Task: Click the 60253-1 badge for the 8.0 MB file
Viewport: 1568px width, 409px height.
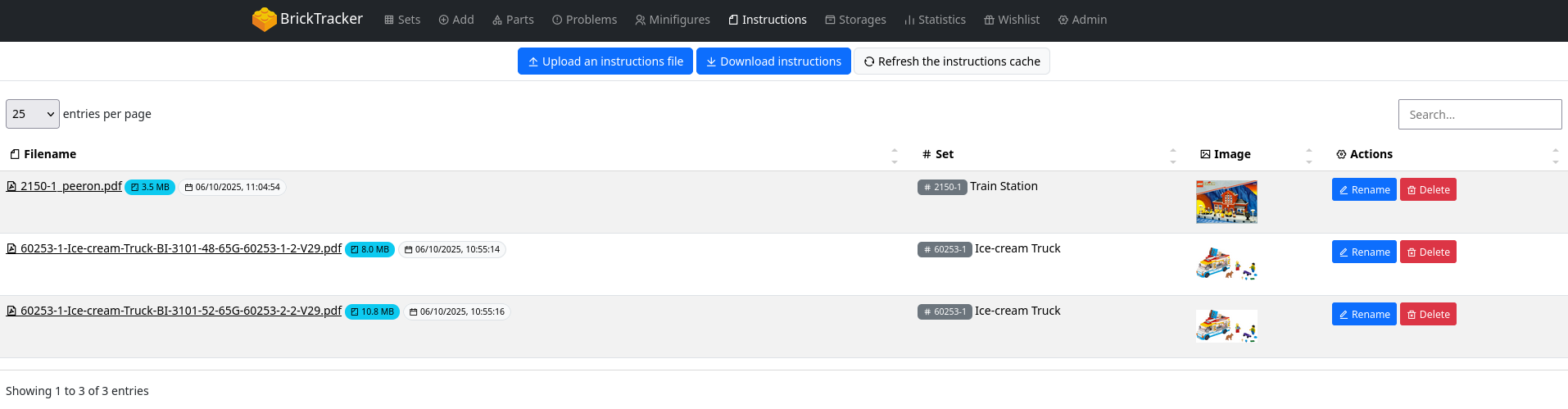Action: click(945, 249)
